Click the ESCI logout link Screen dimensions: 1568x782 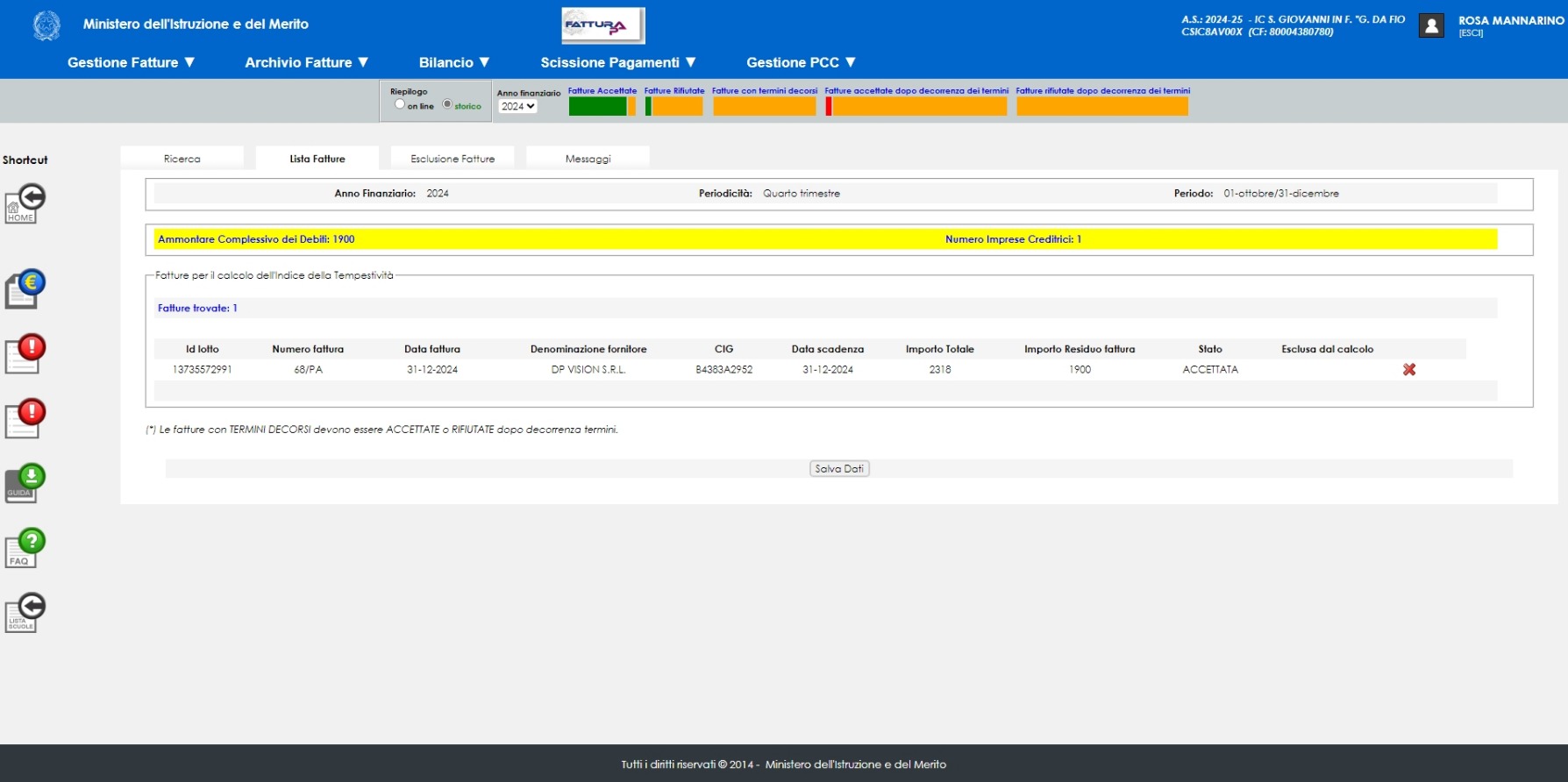pyautogui.click(x=1471, y=33)
